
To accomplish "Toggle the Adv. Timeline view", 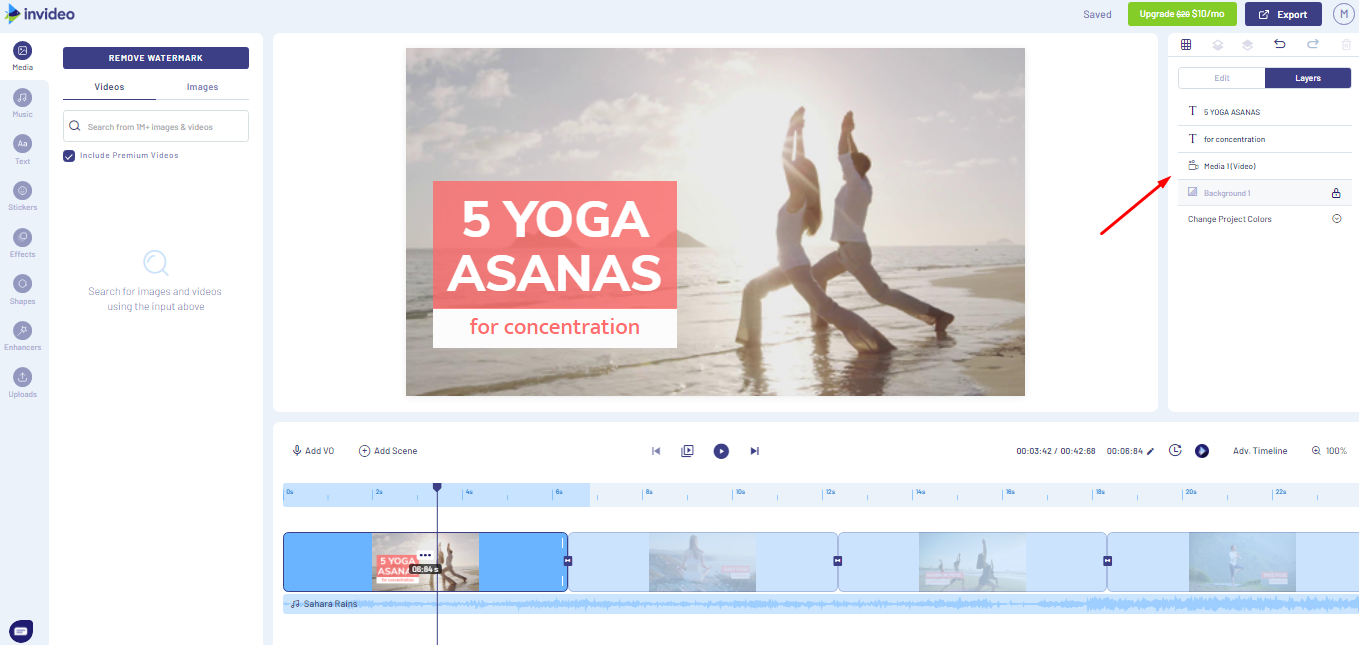I will click(x=1259, y=450).
